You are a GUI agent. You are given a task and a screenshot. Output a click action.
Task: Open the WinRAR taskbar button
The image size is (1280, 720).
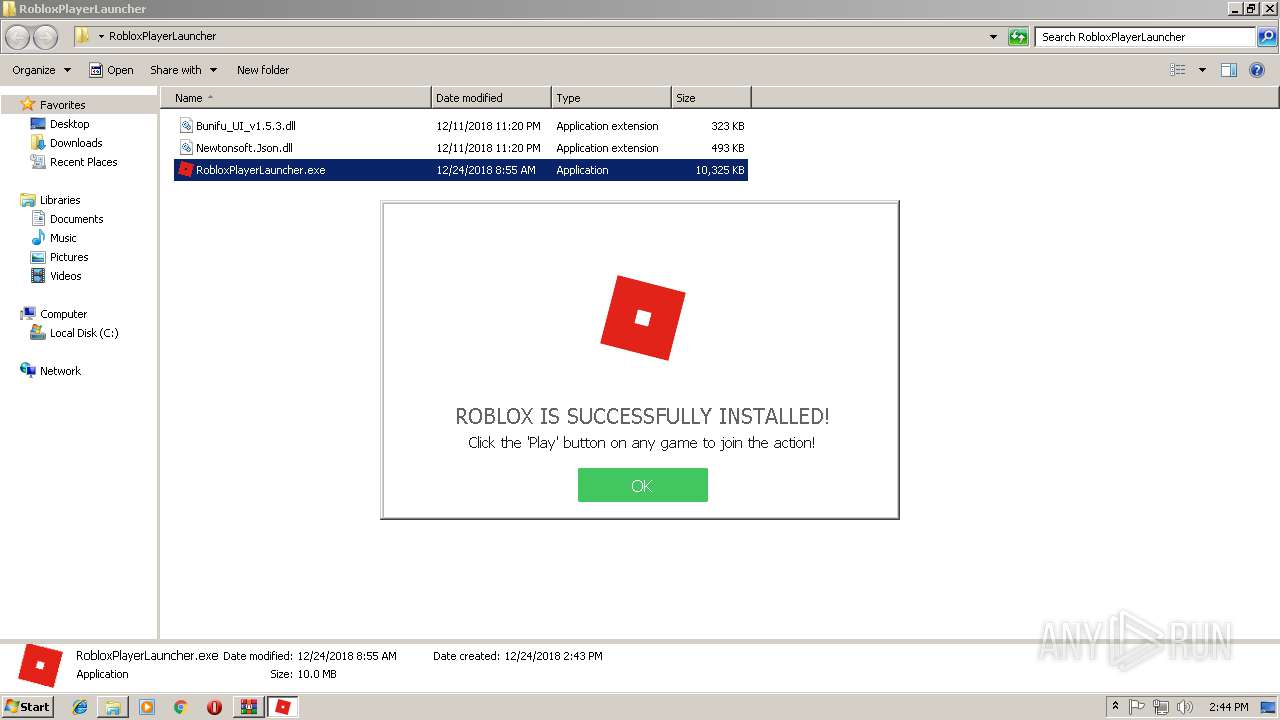248,707
